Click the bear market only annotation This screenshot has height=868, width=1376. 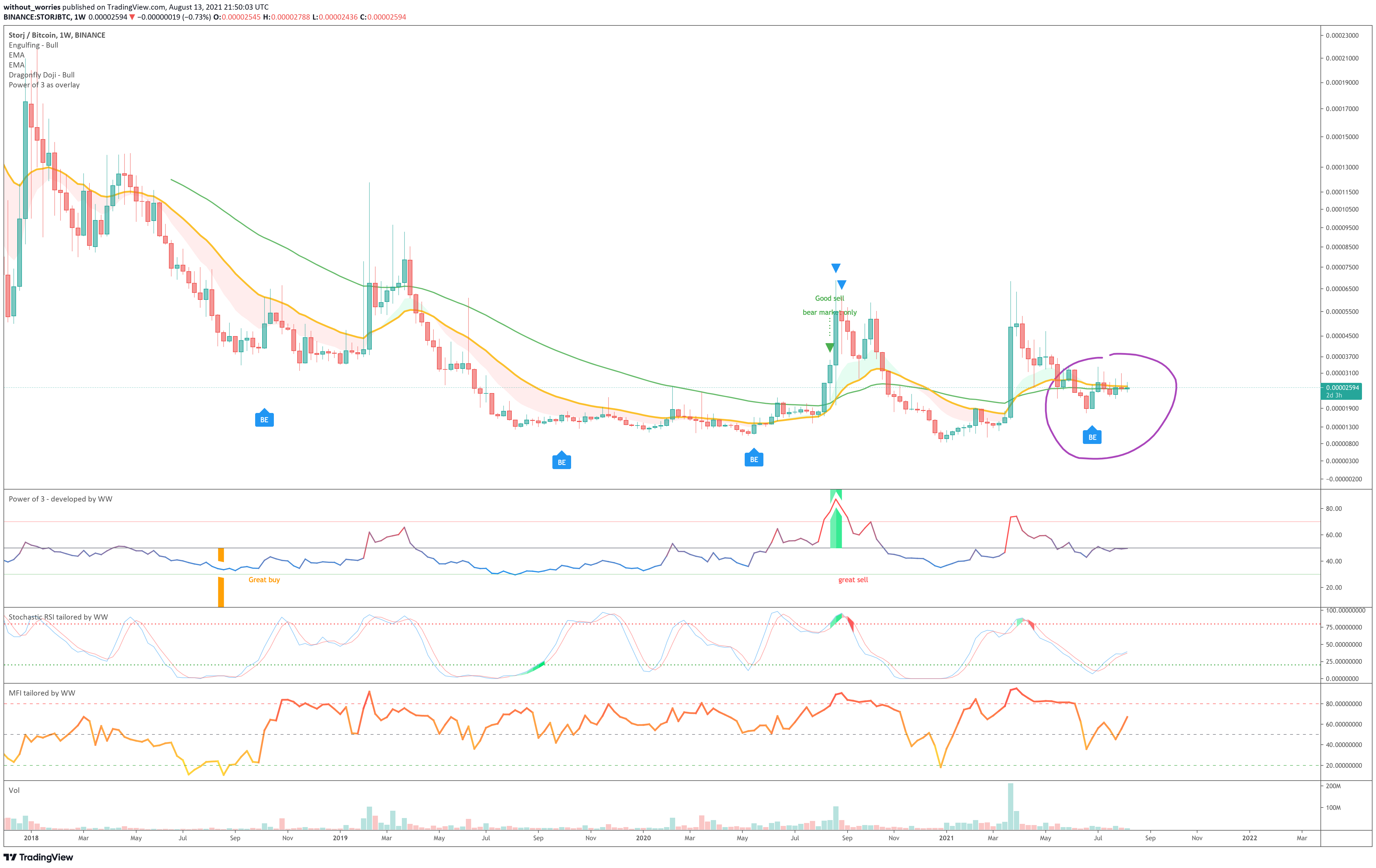coord(830,312)
